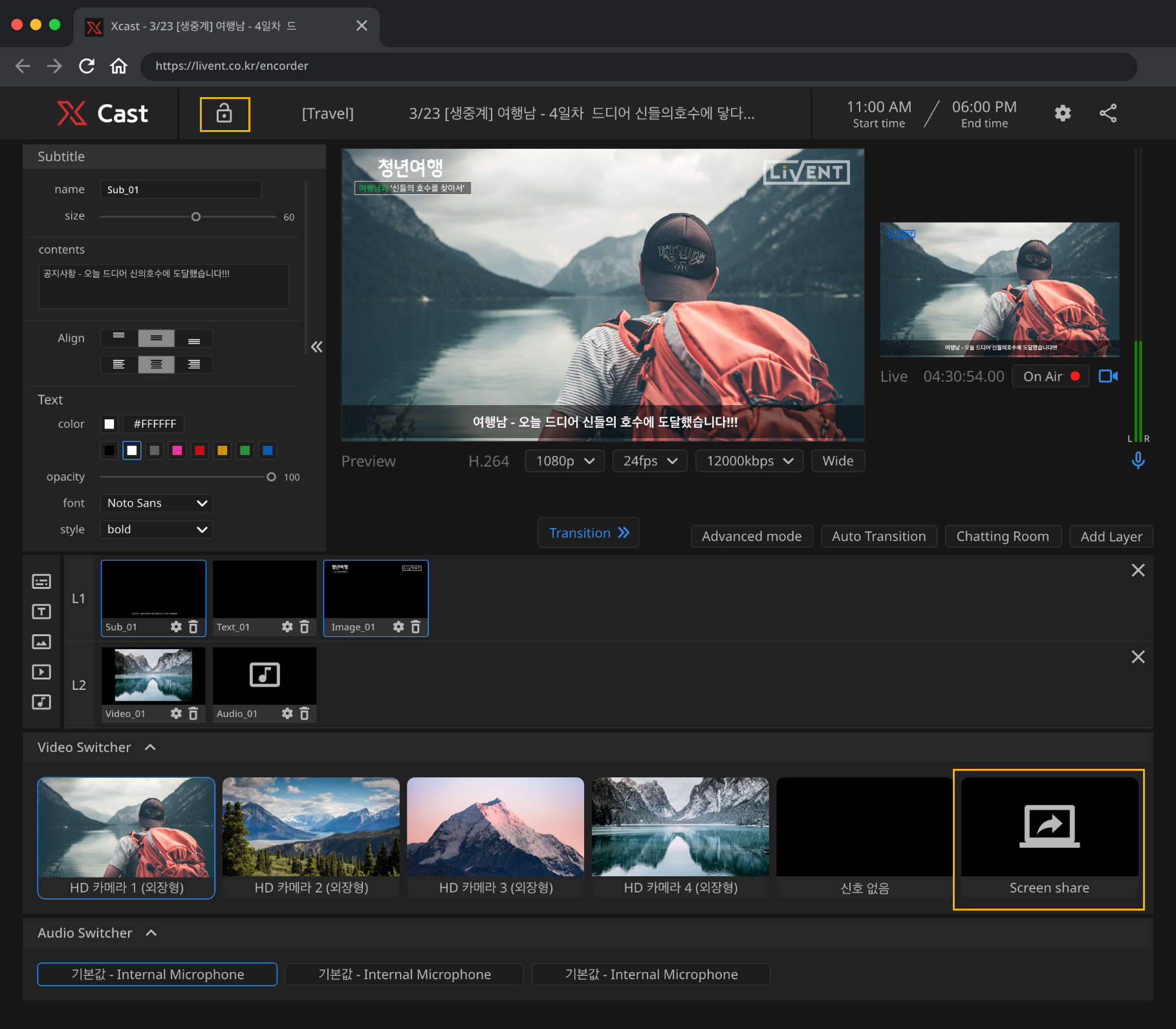Delete the Sub_01 layer item

193,626
